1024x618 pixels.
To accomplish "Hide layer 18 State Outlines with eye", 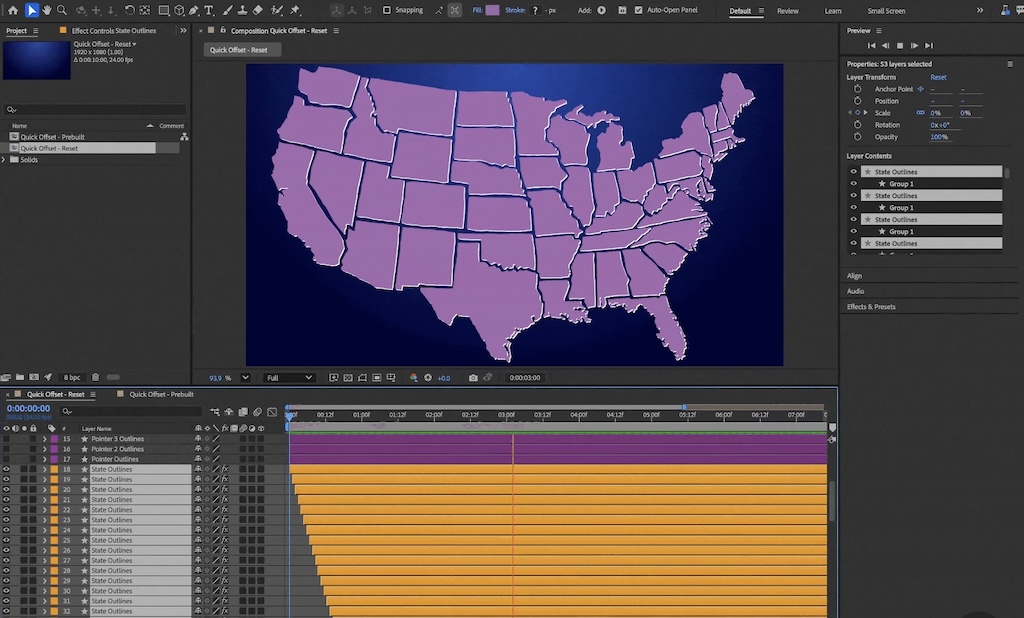I will 6,469.
